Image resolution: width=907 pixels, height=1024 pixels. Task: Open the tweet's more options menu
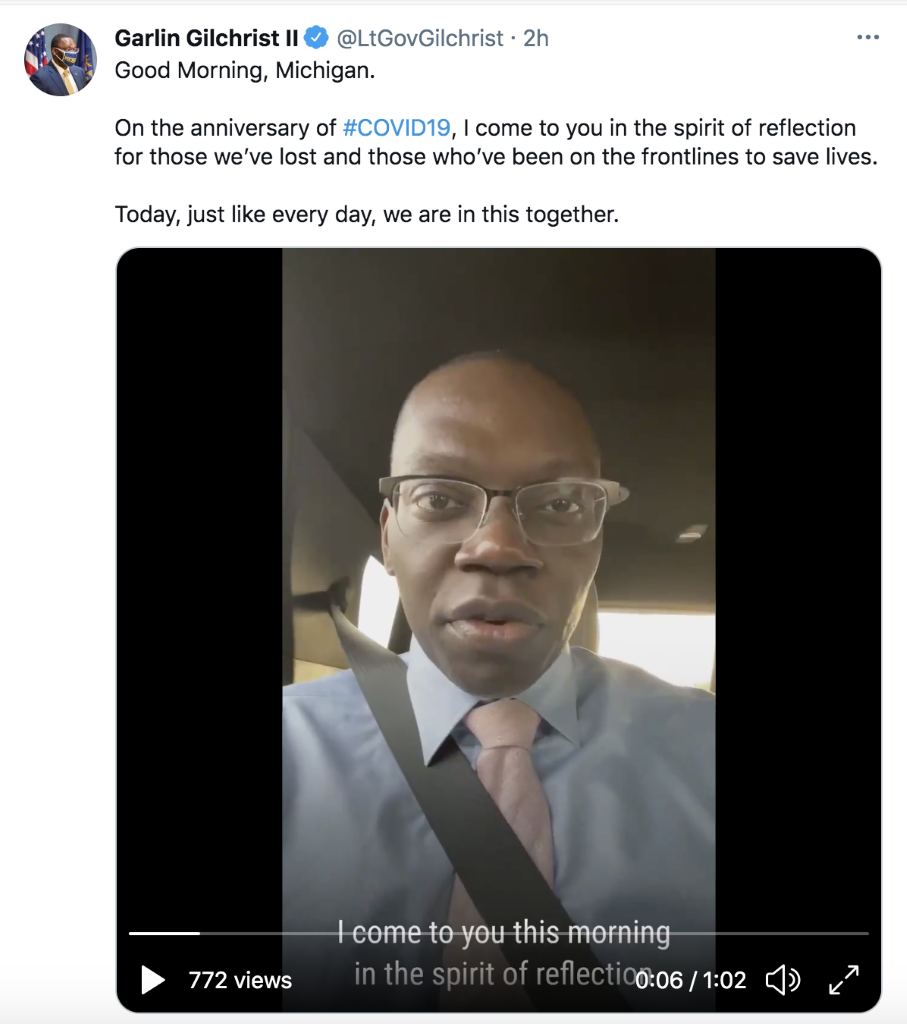click(x=868, y=38)
